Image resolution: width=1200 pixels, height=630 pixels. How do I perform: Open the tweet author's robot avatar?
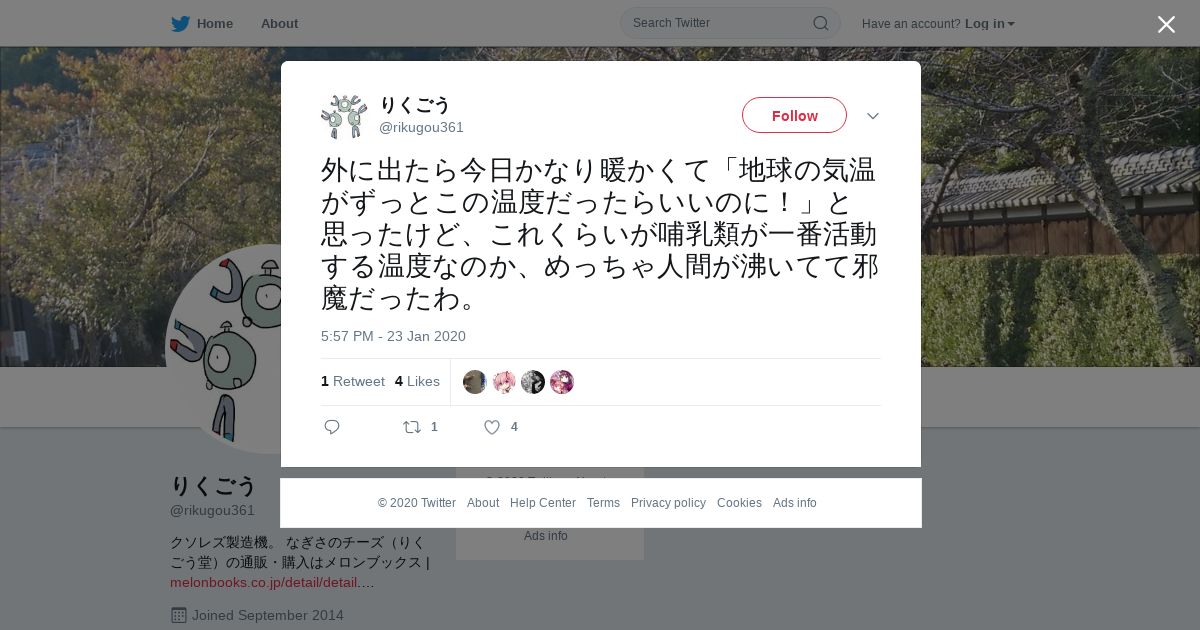coord(344,116)
